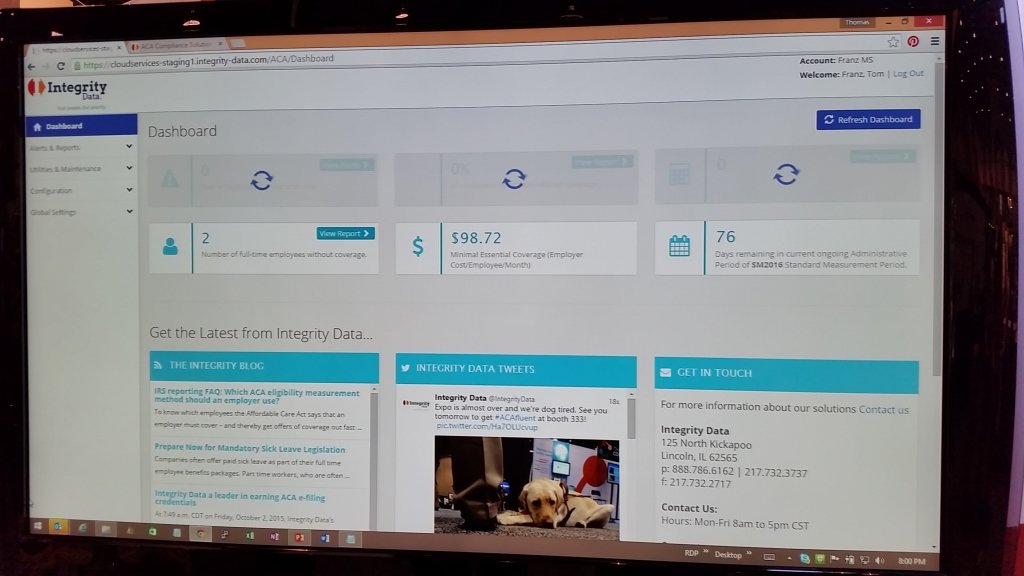This screenshot has height=576, width=1024.
Task: Click the calendar icon beside 76 days
Action: point(679,246)
